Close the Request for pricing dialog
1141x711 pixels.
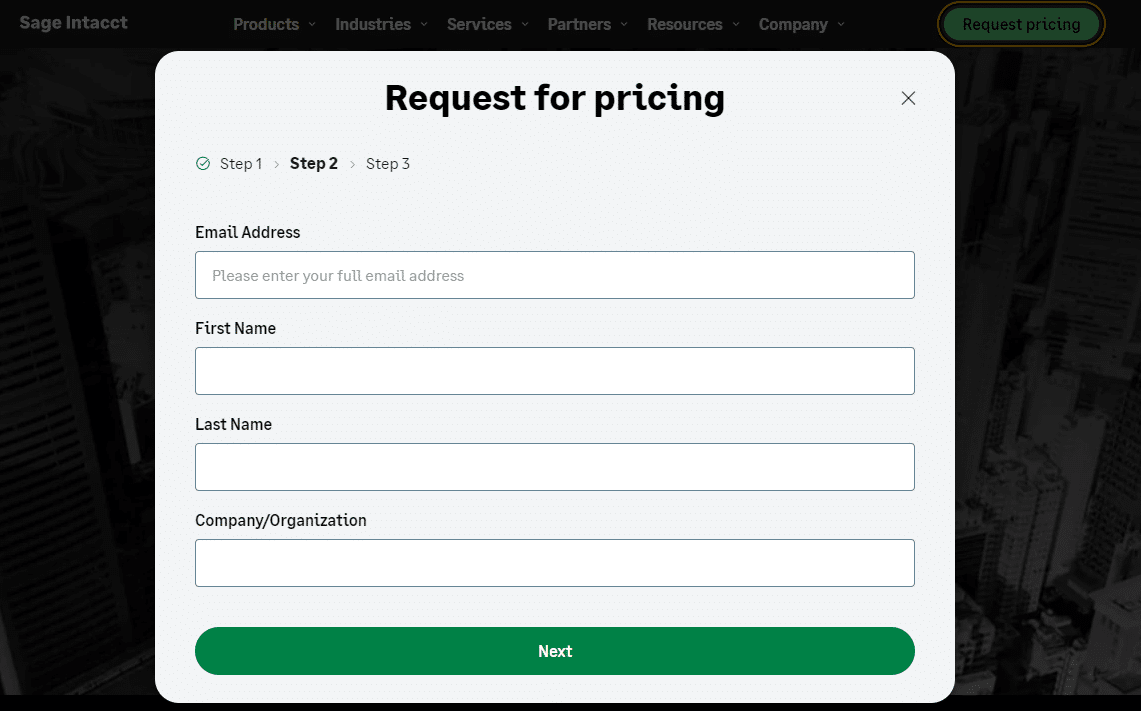click(908, 98)
